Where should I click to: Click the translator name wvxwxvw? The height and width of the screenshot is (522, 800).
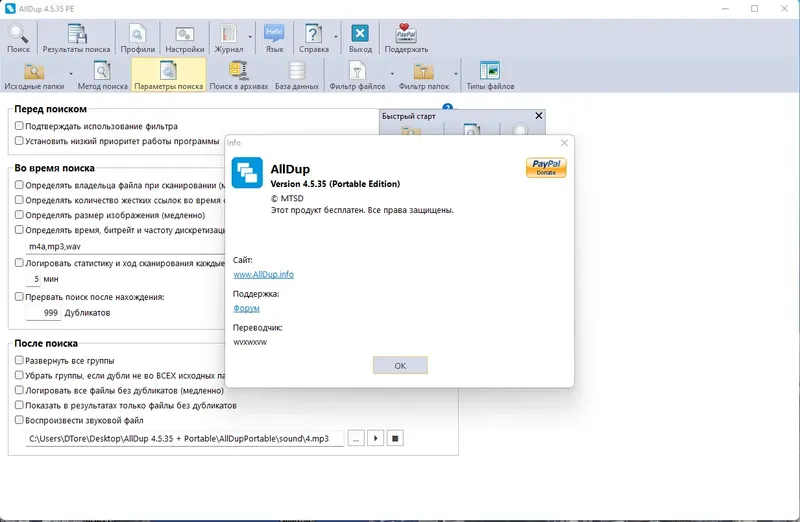[x=250, y=342]
